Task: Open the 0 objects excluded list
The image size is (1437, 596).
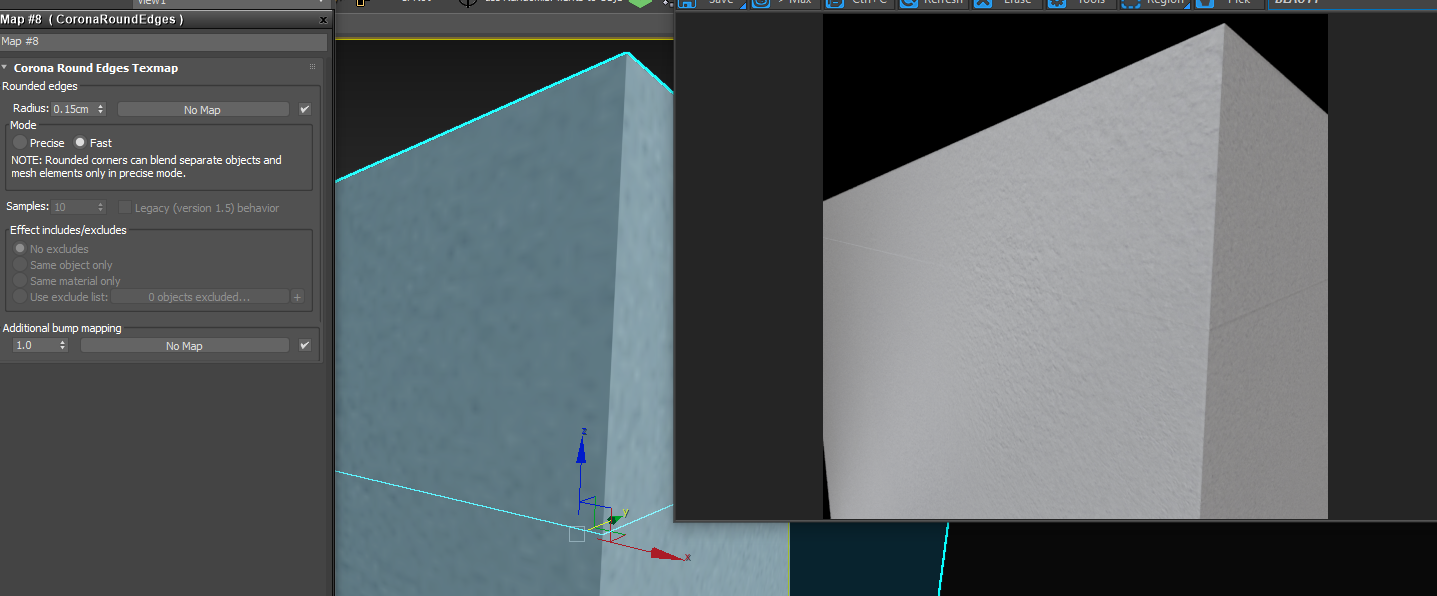Action: [x=199, y=297]
